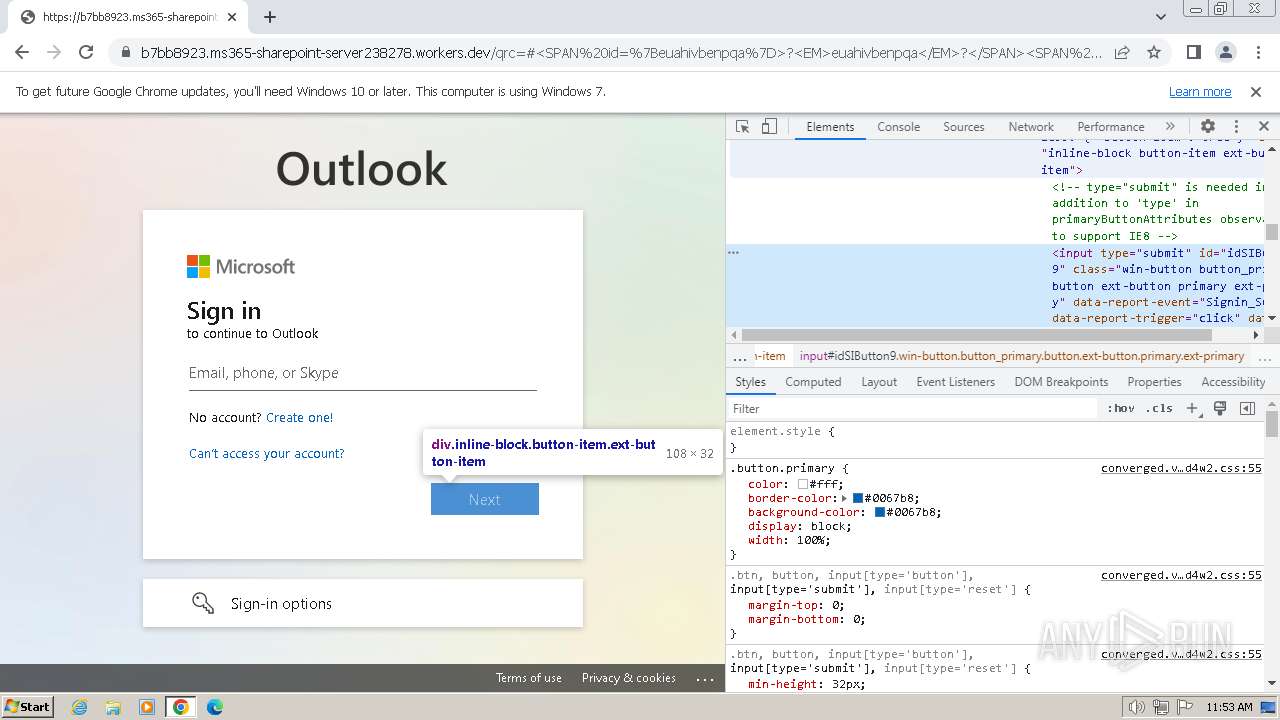Select the Styles pane tab
The height and width of the screenshot is (720, 1280).
coord(750,382)
